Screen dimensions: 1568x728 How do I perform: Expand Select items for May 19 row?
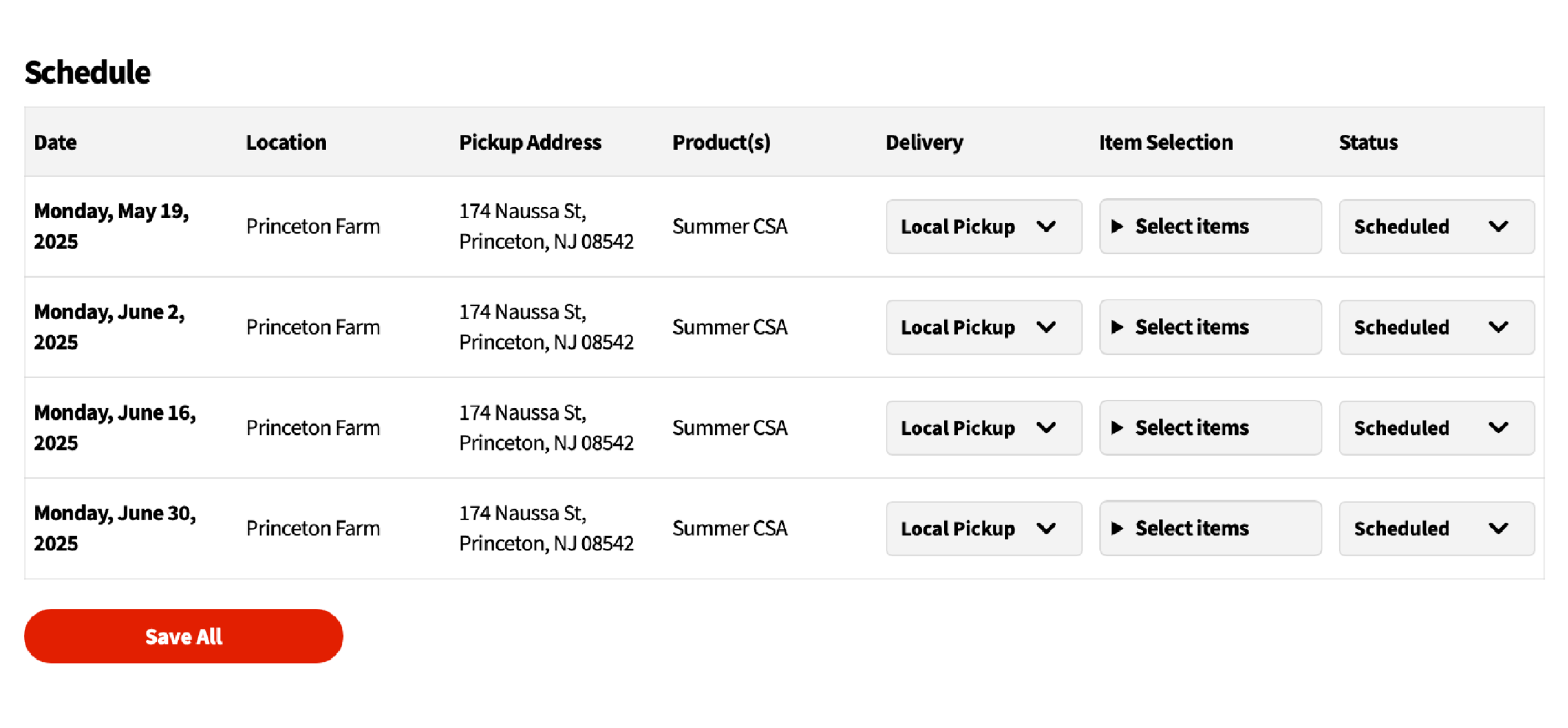(1209, 227)
